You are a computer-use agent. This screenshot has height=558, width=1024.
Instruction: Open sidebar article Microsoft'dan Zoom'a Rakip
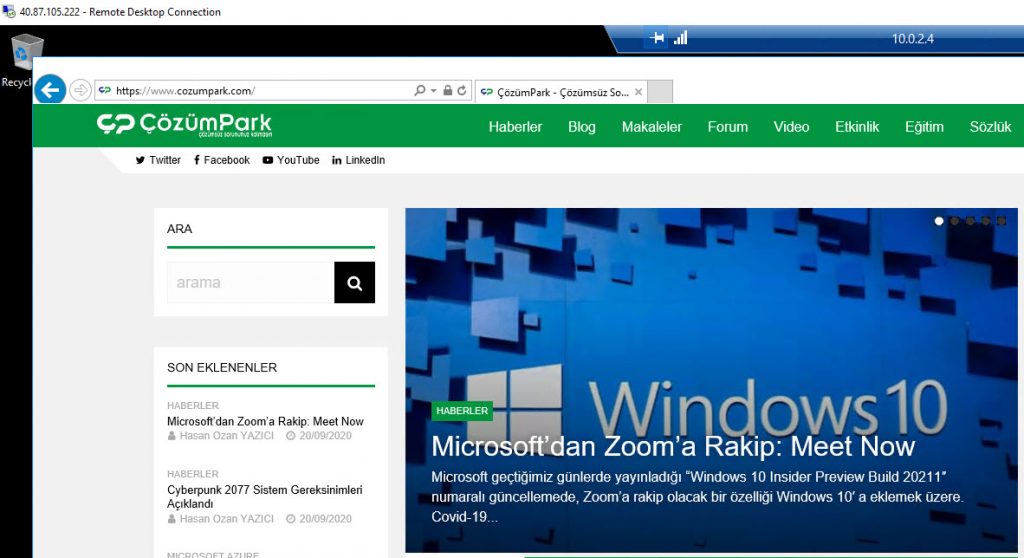[x=265, y=421]
